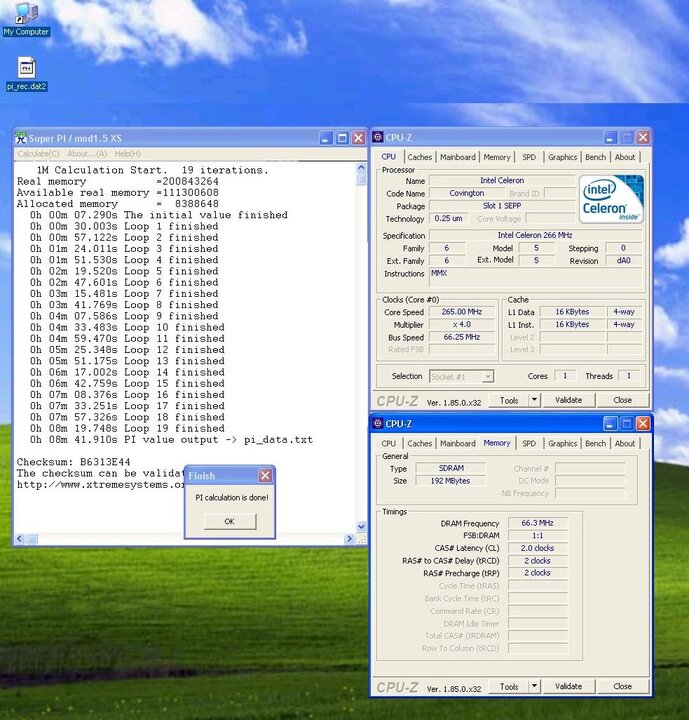Click Super PI horizontal scrollbar left arrow

point(20,539)
